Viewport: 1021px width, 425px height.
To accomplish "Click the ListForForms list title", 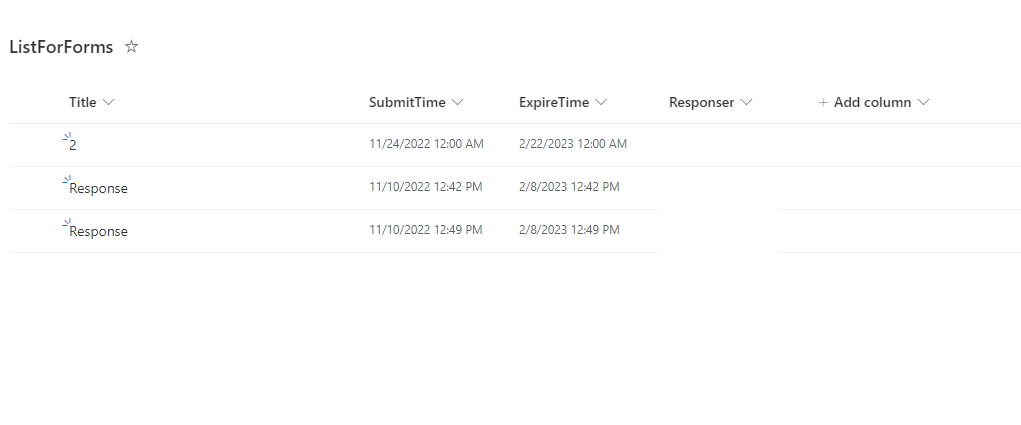I will click(x=61, y=47).
